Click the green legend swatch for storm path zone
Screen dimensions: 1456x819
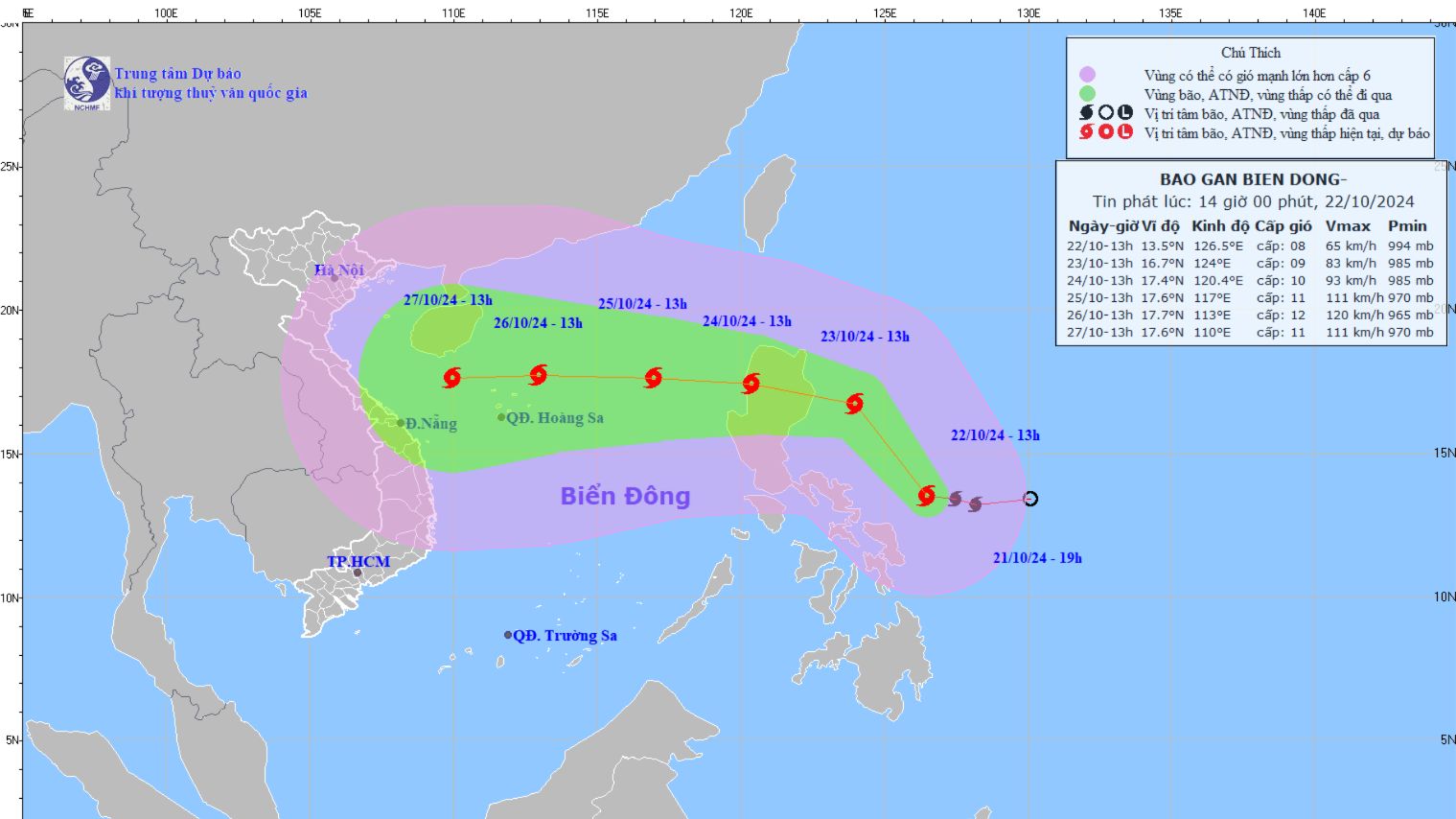[x=1087, y=94]
